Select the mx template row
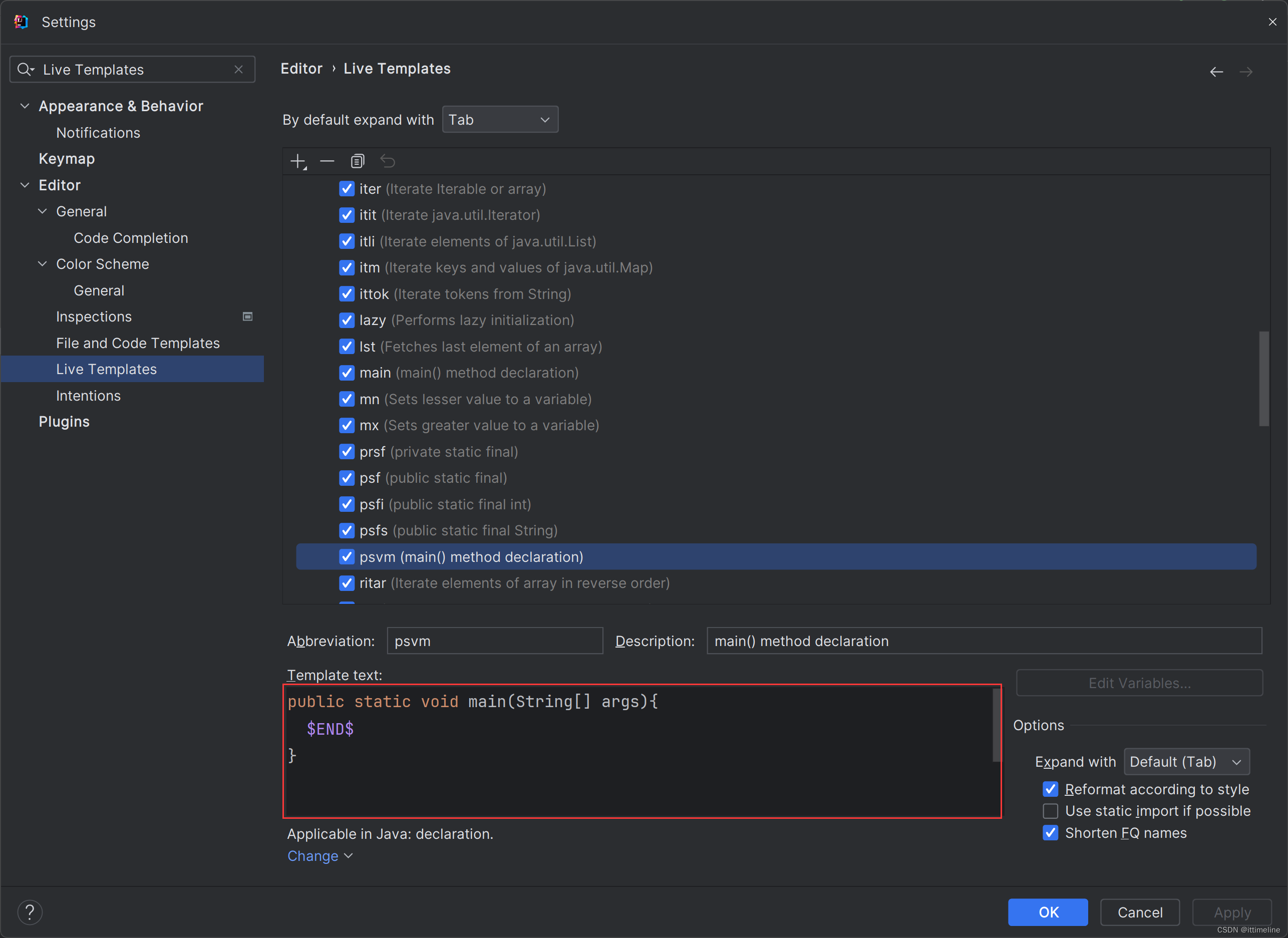The width and height of the screenshot is (1288, 938). tap(776, 425)
